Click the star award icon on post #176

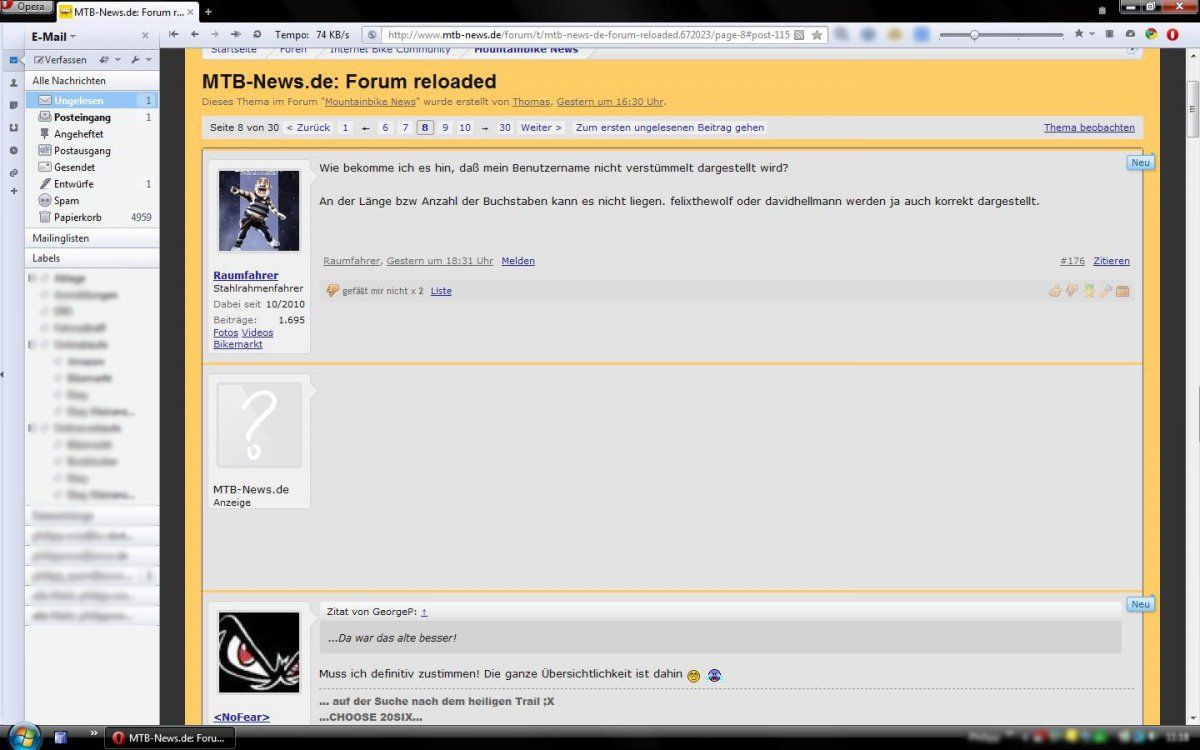1089,291
